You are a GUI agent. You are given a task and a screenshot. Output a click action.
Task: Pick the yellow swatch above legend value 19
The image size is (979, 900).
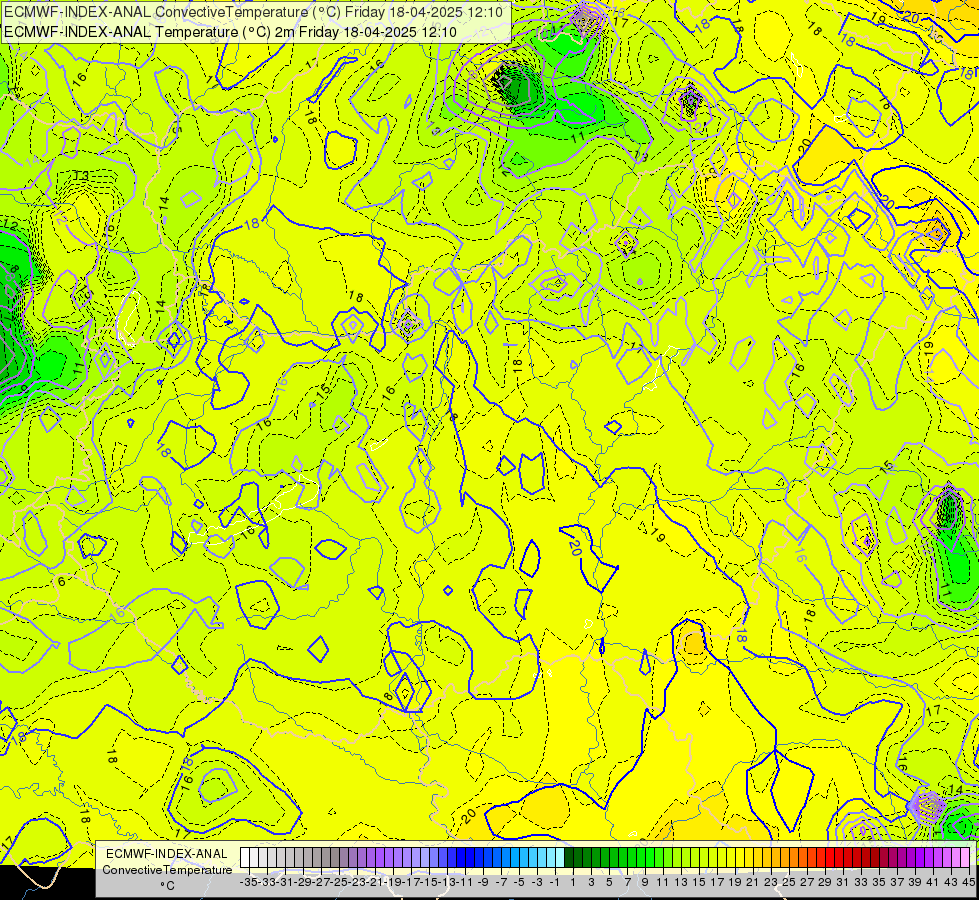coord(731,858)
